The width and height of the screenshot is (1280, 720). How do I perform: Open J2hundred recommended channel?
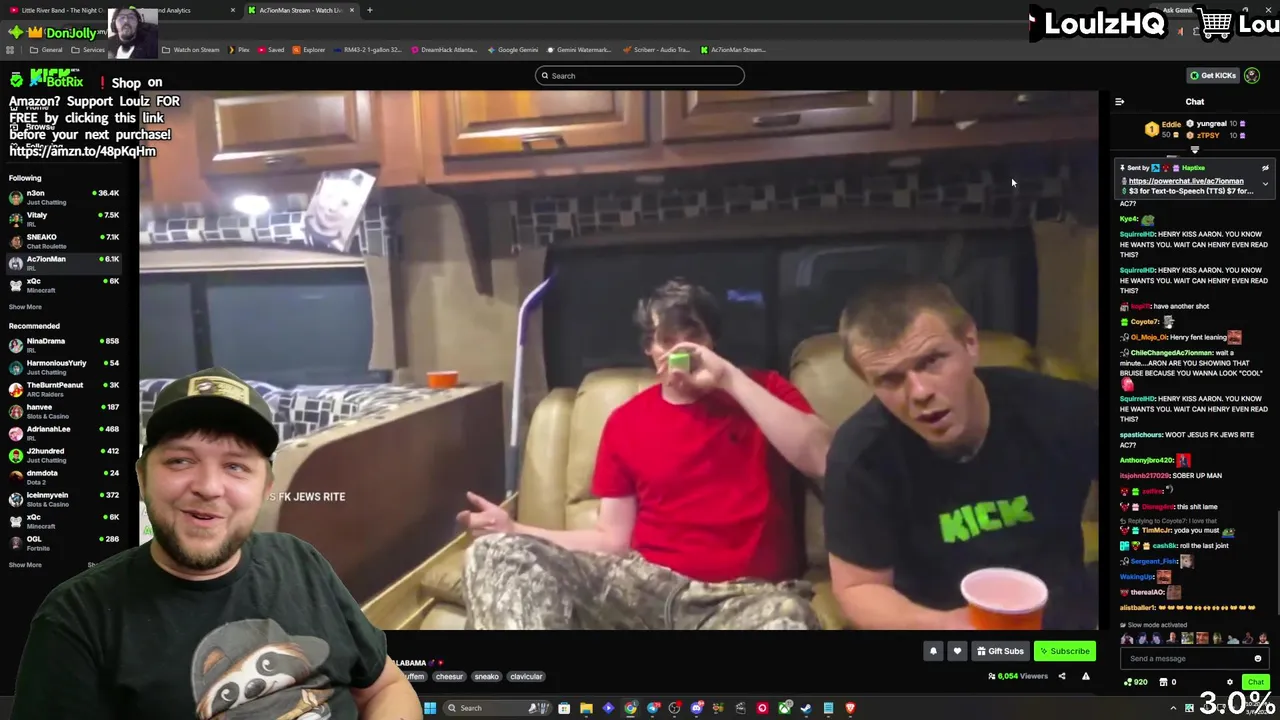click(64, 455)
